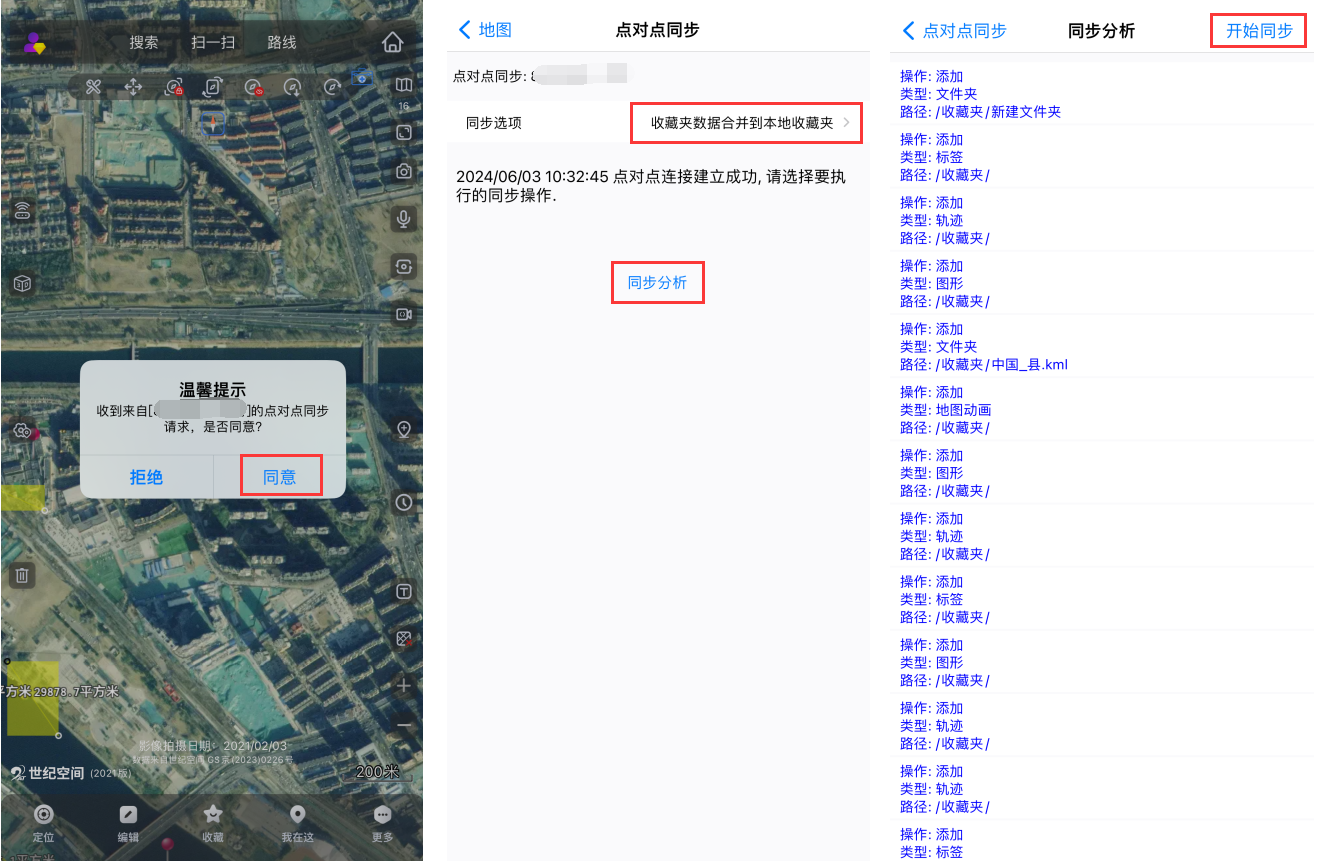
Task: Select the row with path /收藏夹/新建文件夹
Action: point(1100,94)
